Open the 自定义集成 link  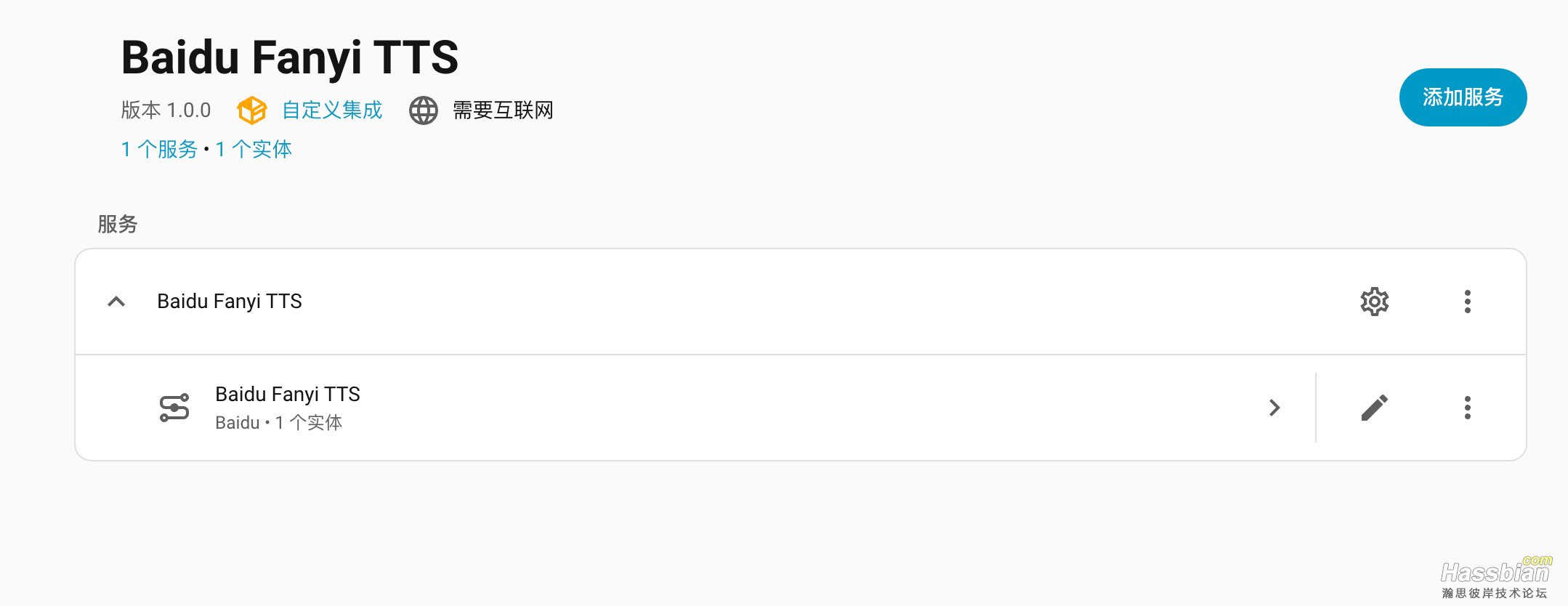pyautogui.click(x=332, y=110)
